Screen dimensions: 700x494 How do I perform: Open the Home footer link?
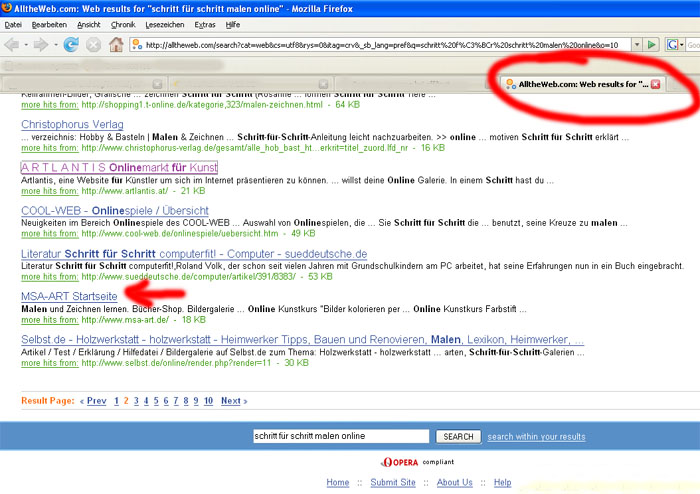pyautogui.click(x=338, y=482)
